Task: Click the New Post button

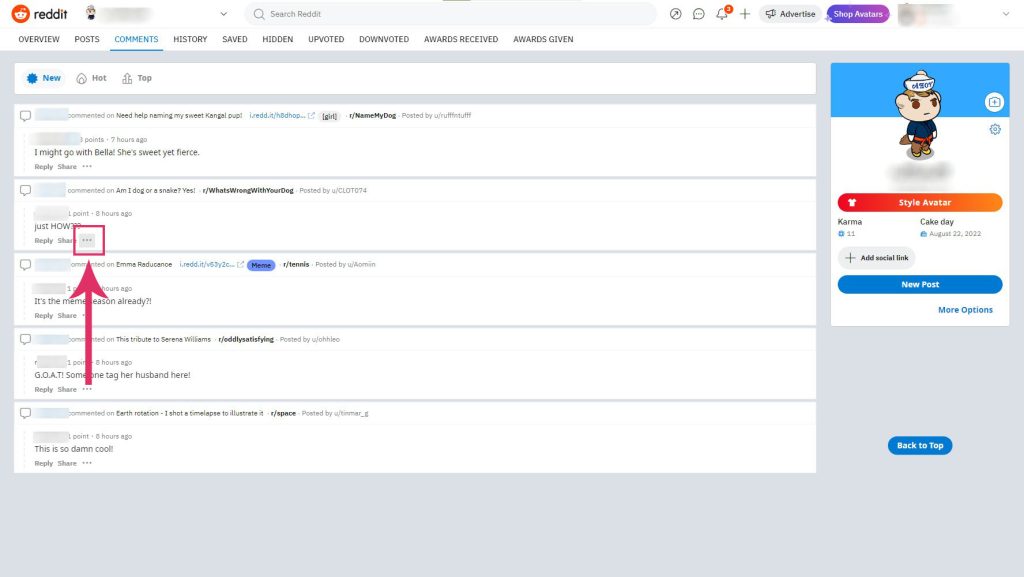Action: pyautogui.click(x=920, y=285)
